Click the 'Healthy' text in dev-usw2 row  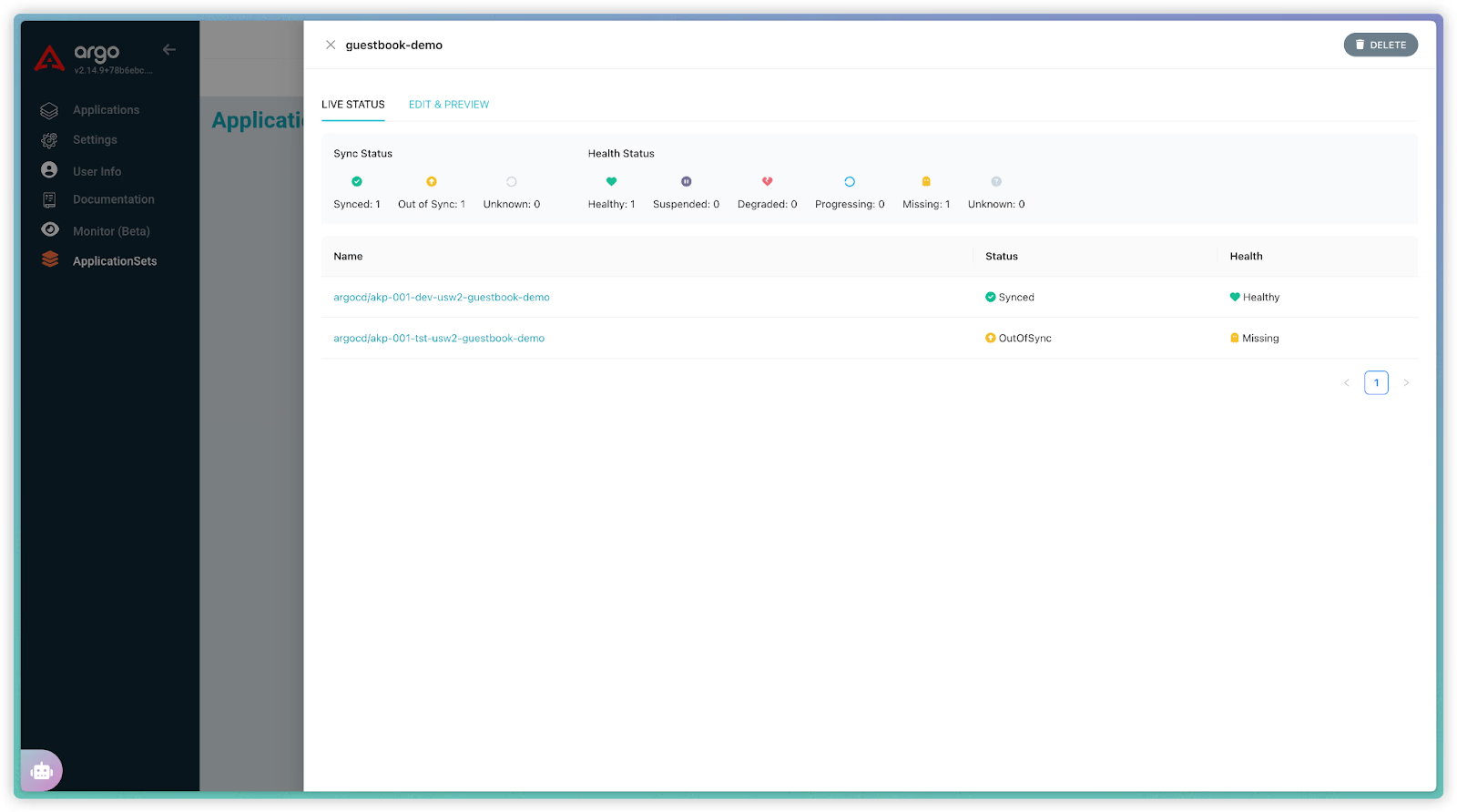1261,297
